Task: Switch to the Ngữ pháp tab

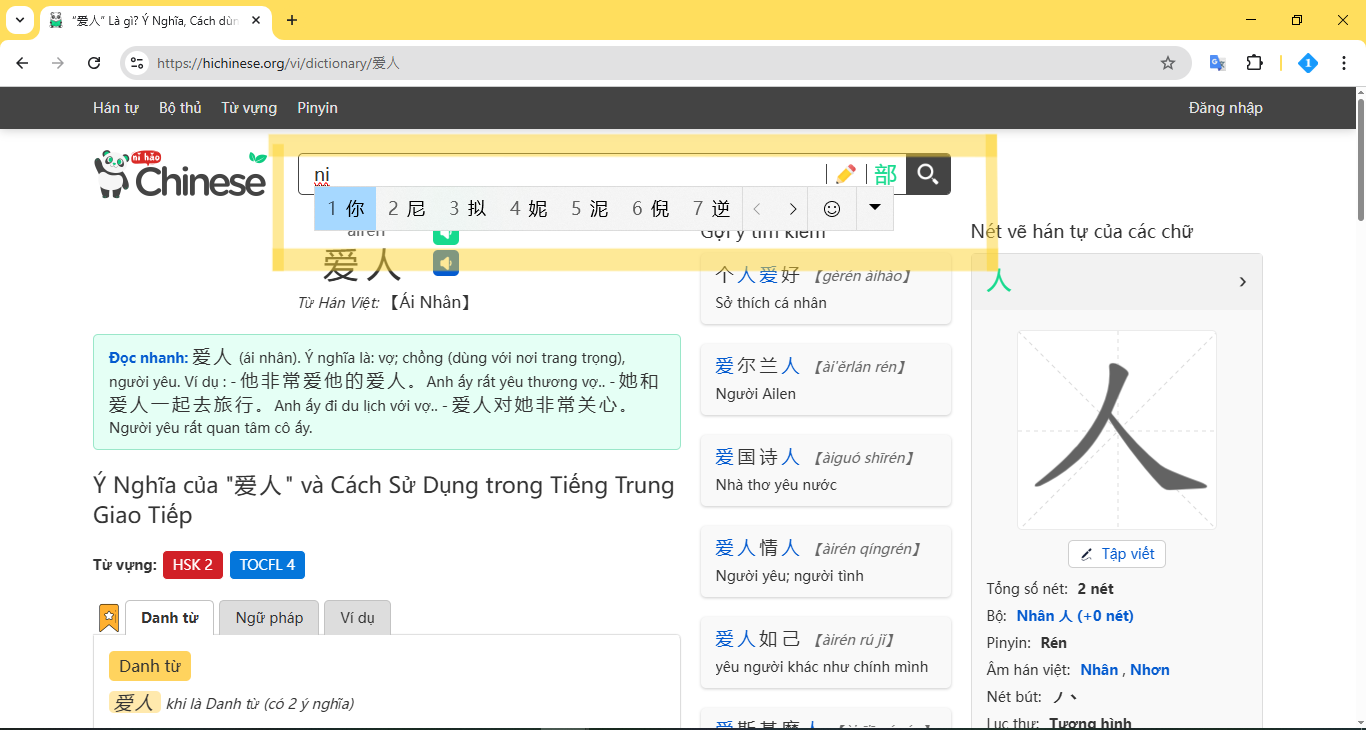Action: [269, 618]
